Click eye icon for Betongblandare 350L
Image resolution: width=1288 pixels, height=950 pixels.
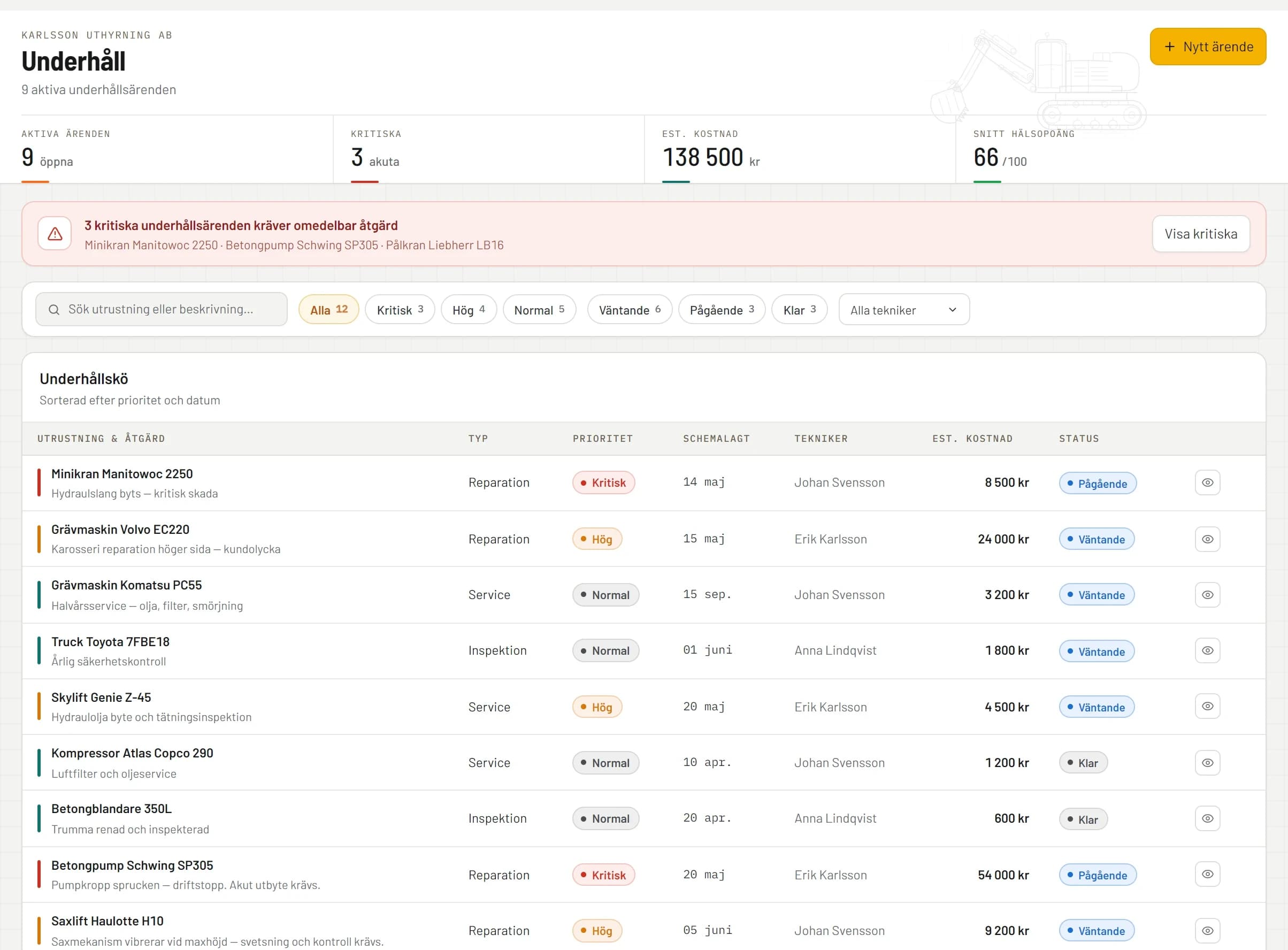tap(1207, 818)
